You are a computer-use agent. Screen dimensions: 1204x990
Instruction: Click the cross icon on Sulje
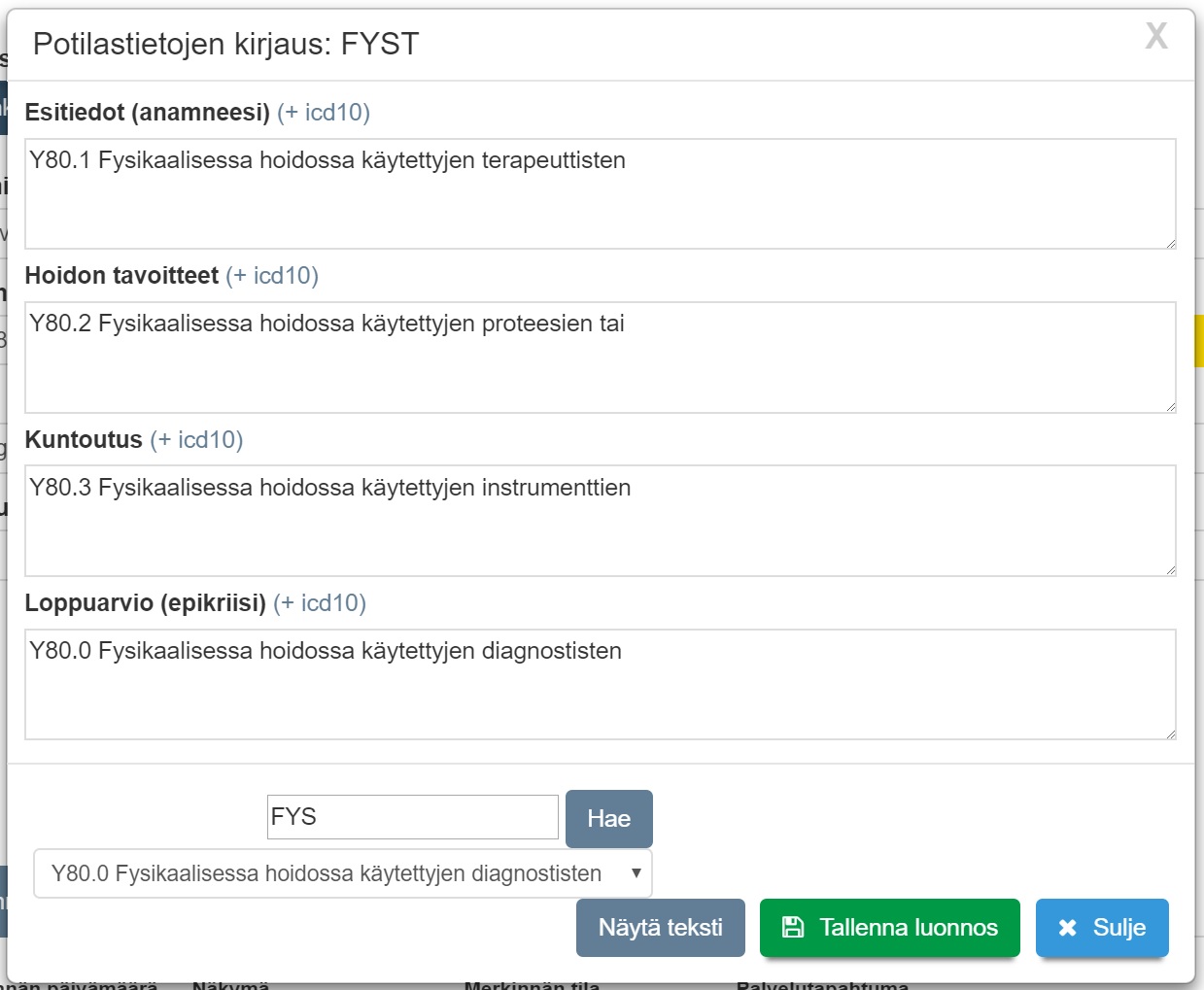click(1067, 928)
